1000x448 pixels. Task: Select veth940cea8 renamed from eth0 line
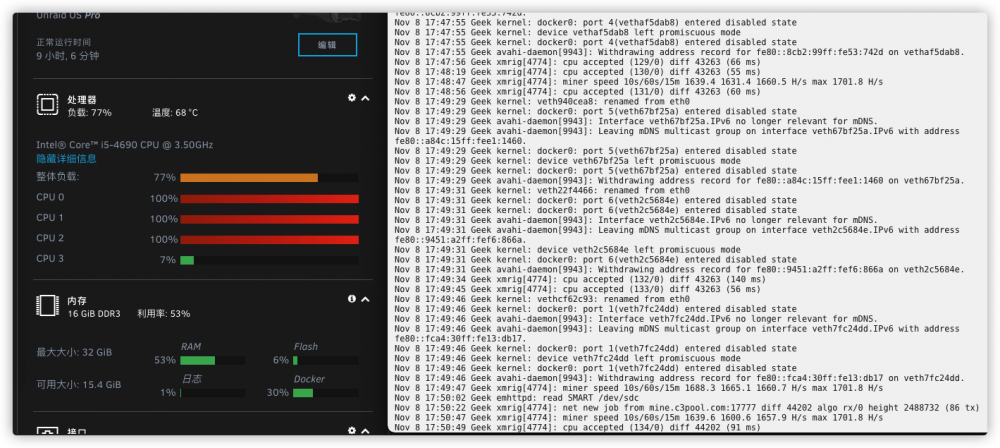(541, 101)
